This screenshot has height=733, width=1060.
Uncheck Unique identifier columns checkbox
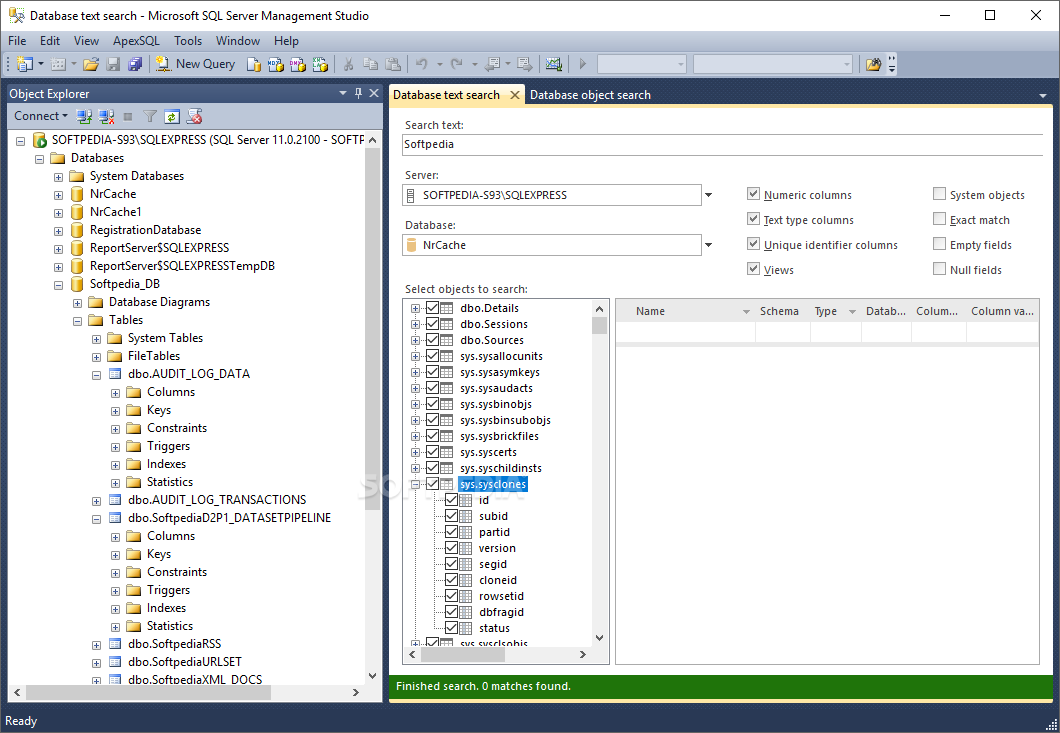pos(753,244)
